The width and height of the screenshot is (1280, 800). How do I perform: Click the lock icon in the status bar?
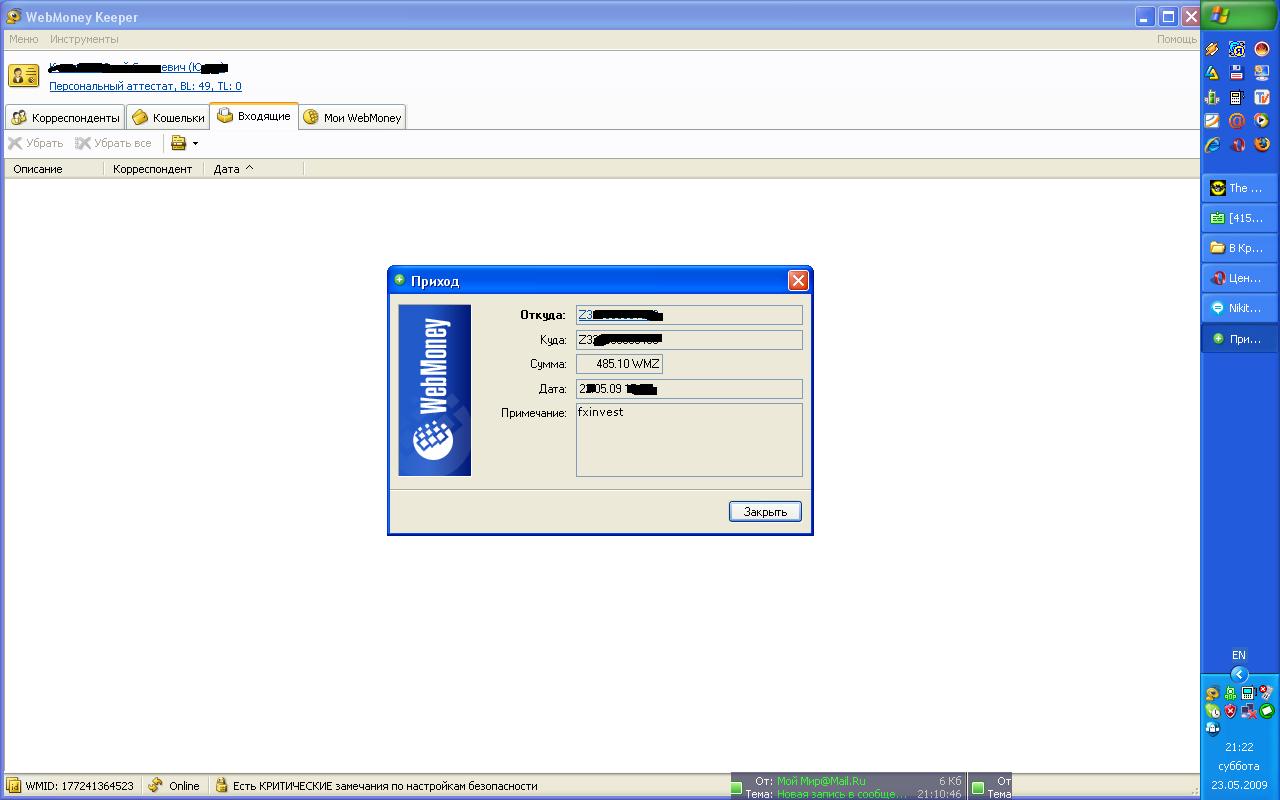click(222, 786)
